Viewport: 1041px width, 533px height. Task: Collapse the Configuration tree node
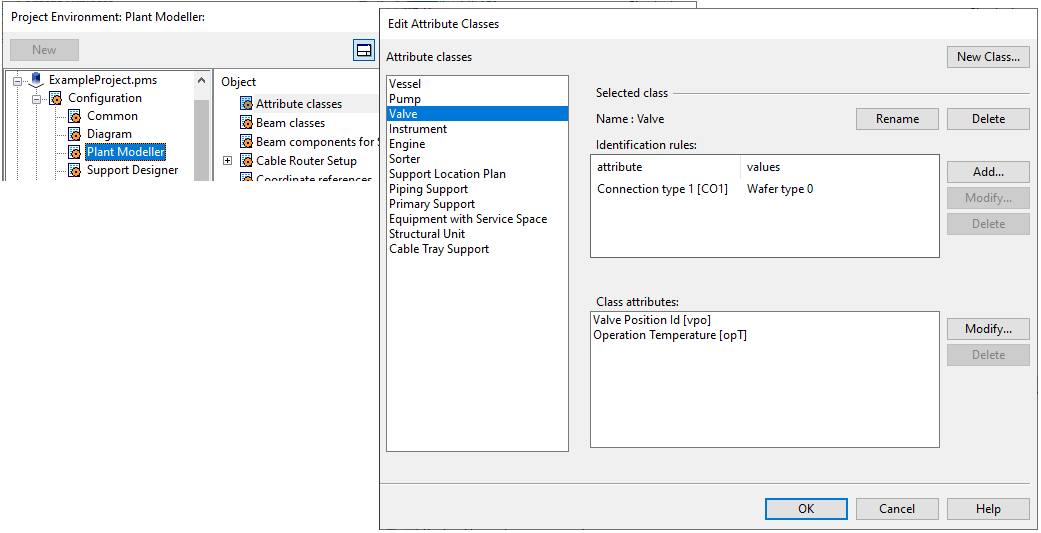coord(36,98)
